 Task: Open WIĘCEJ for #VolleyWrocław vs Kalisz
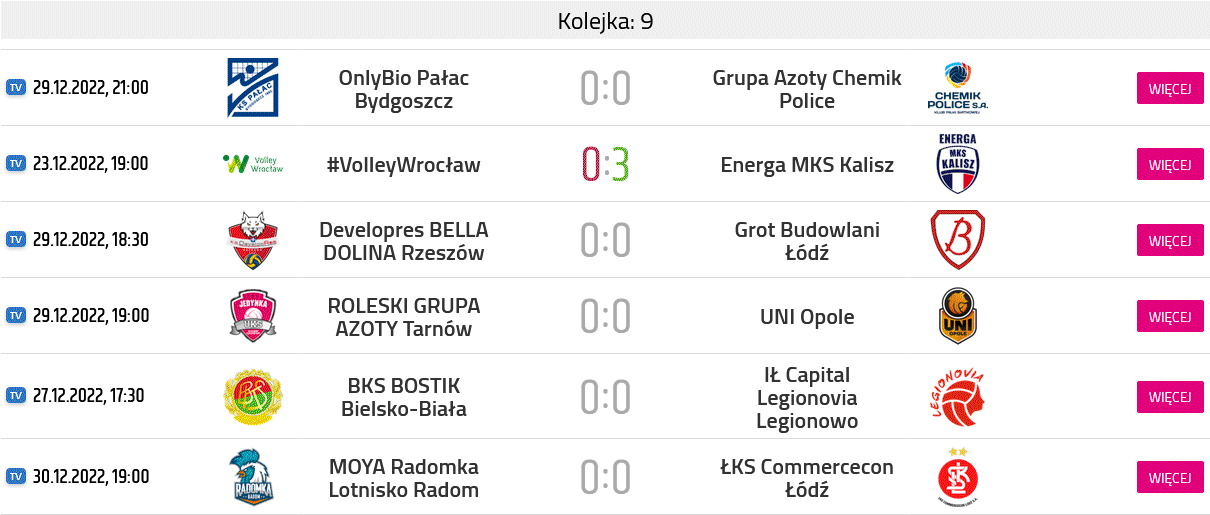[x=1169, y=164]
